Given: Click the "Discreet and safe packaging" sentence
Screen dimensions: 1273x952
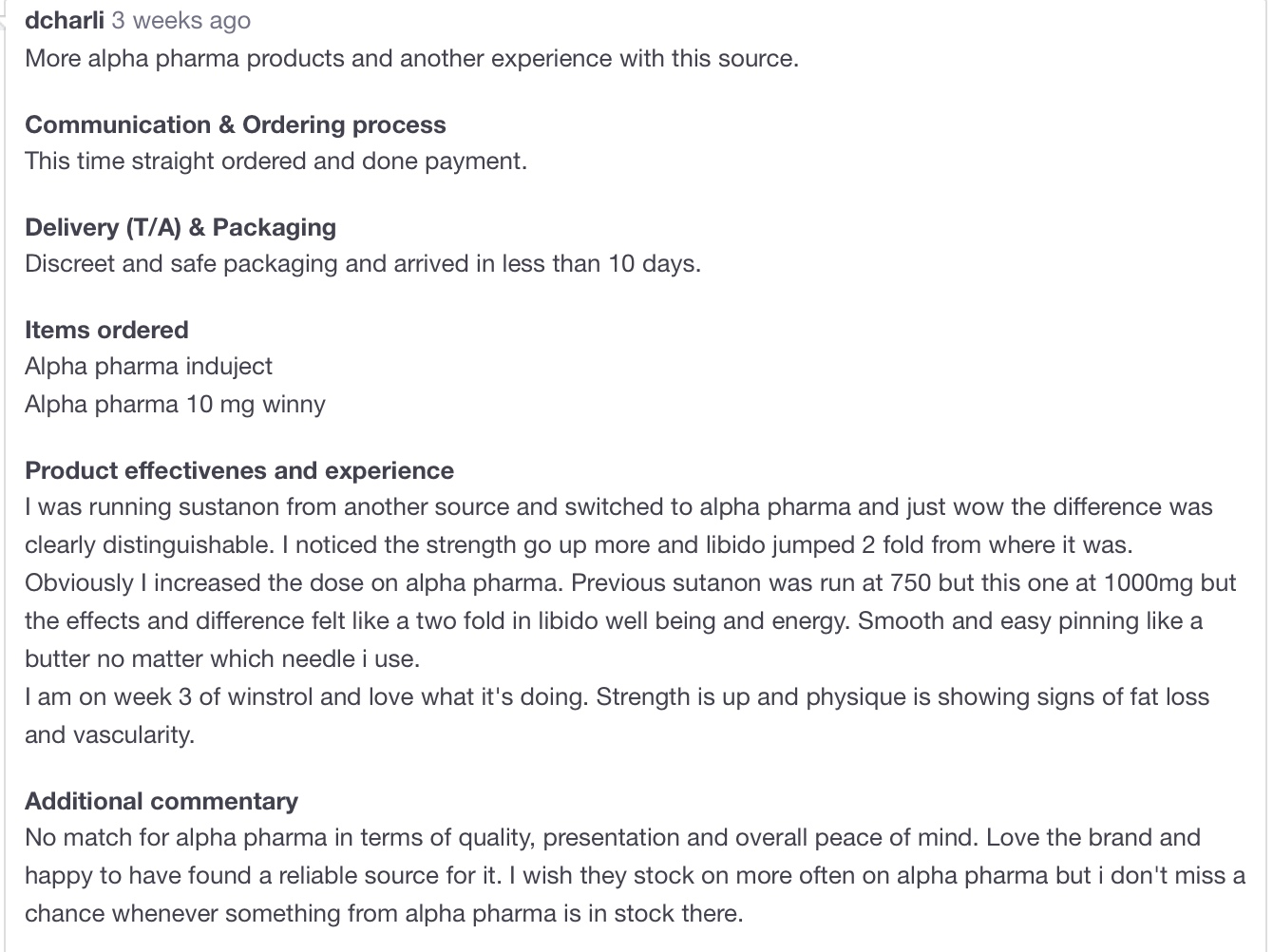Looking at the screenshot, I should point(363,263).
